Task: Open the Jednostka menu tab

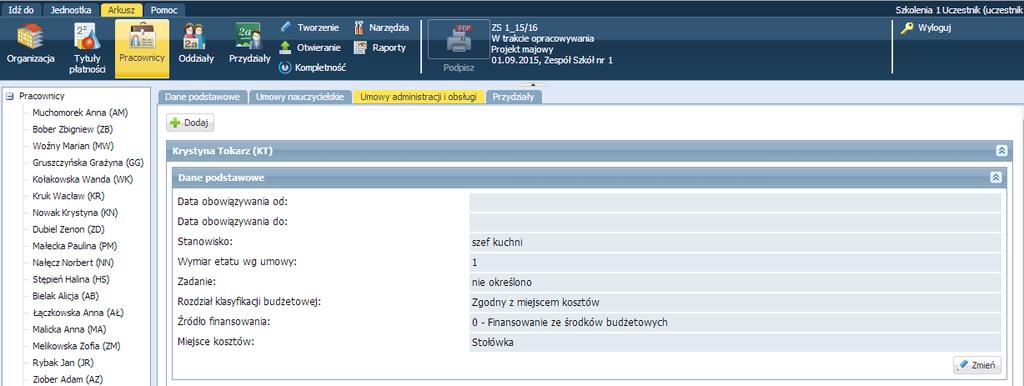Action: [x=71, y=10]
